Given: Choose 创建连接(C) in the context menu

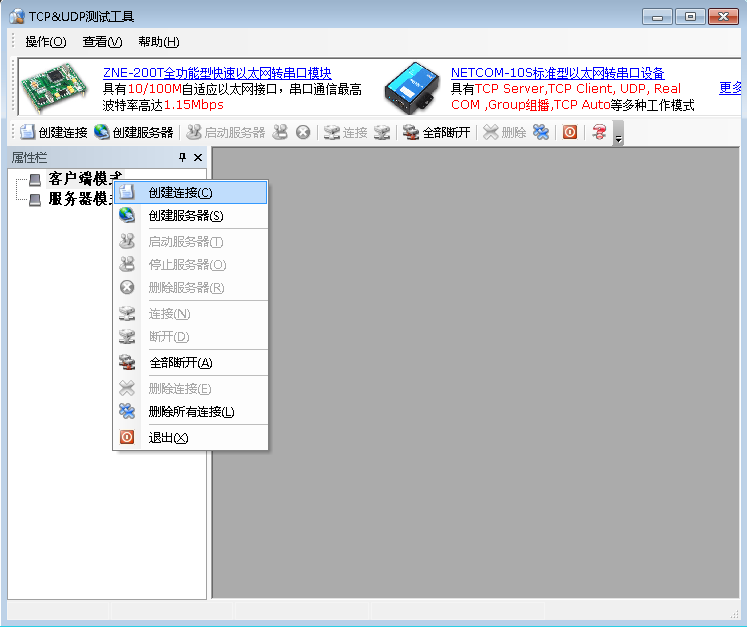Looking at the screenshot, I should tap(191, 192).
